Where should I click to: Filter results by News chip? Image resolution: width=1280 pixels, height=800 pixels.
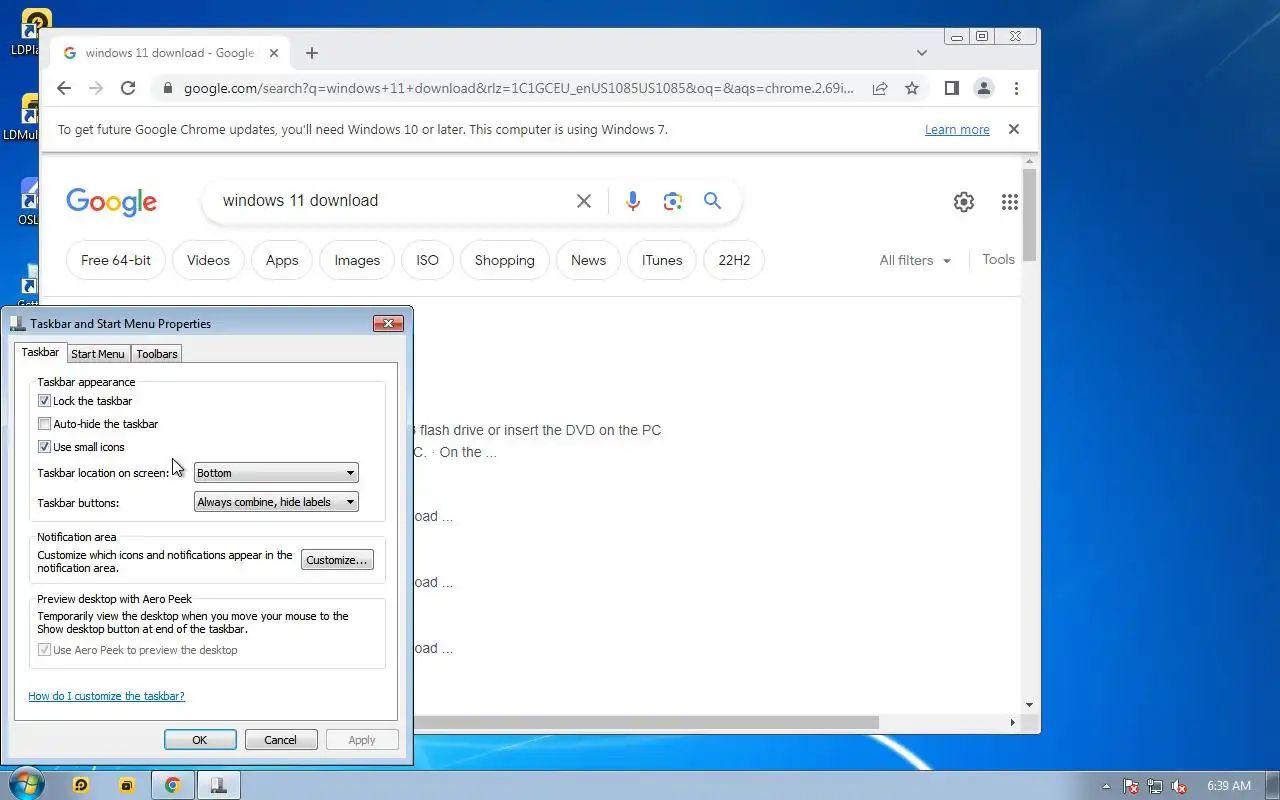pyautogui.click(x=588, y=260)
